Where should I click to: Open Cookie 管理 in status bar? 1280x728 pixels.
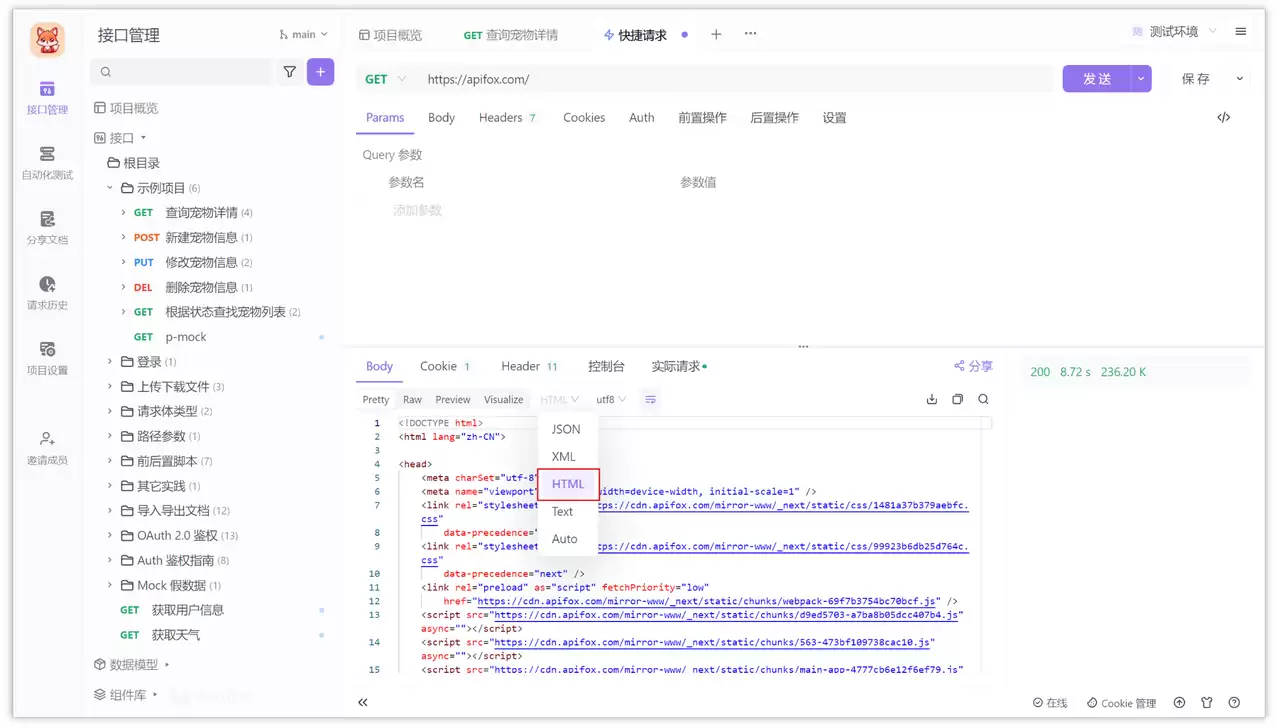coord(1122,703)
